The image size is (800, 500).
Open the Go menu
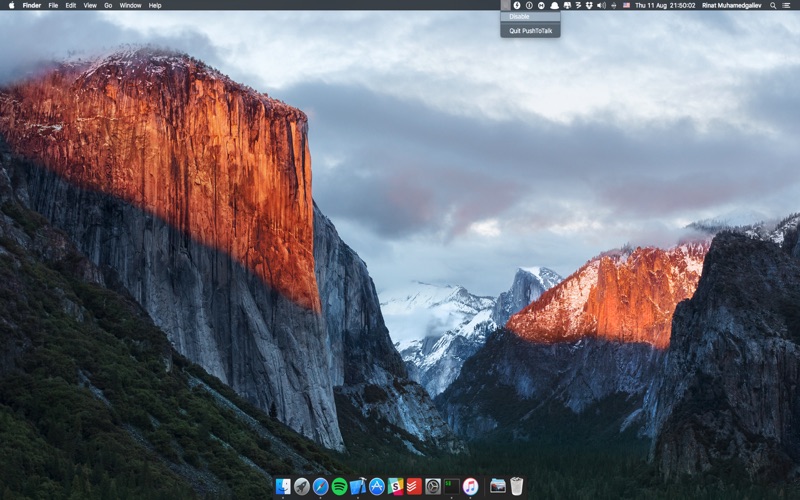108,5
